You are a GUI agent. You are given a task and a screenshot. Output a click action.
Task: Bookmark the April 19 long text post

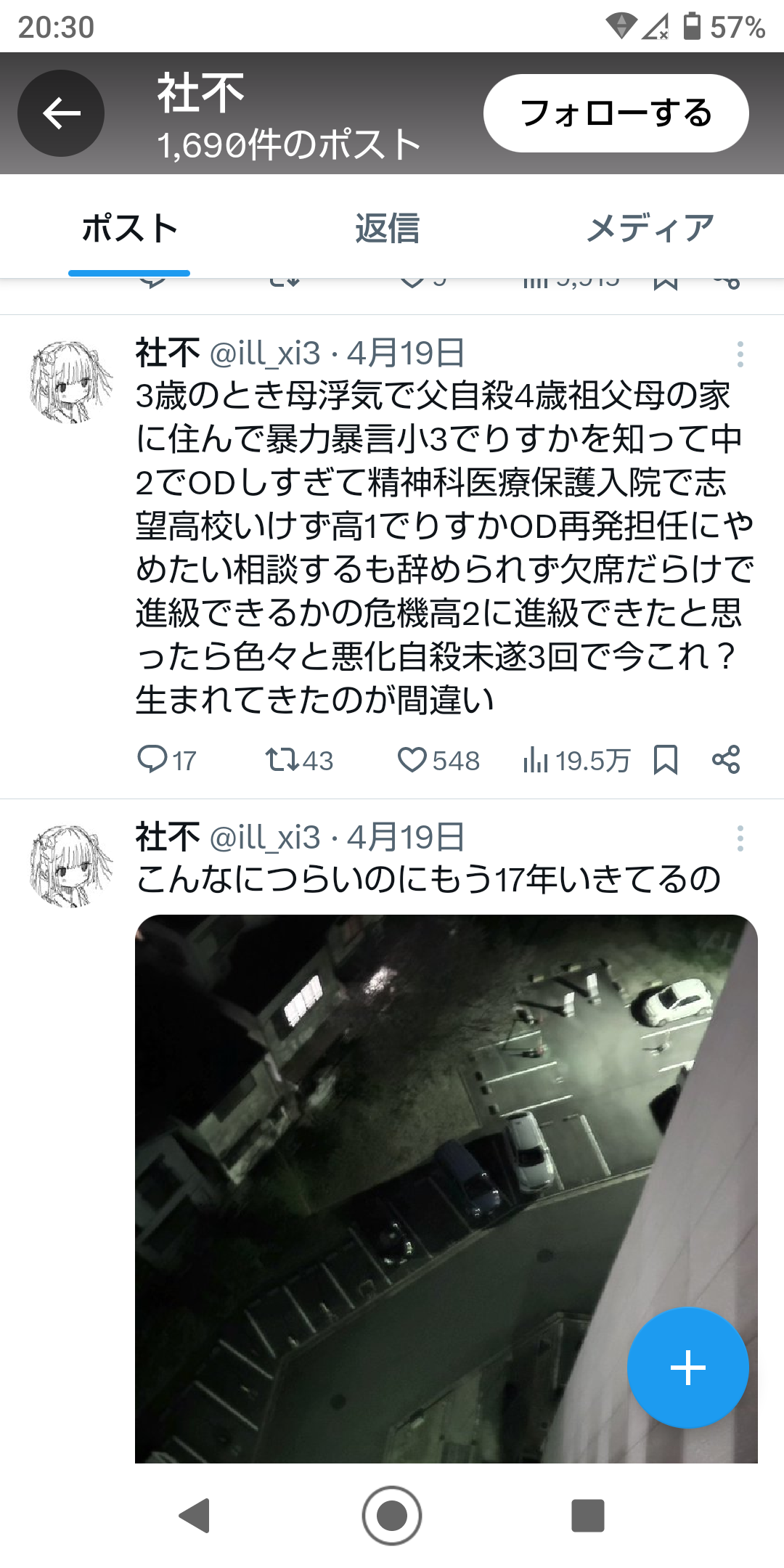tap(666, 760)
